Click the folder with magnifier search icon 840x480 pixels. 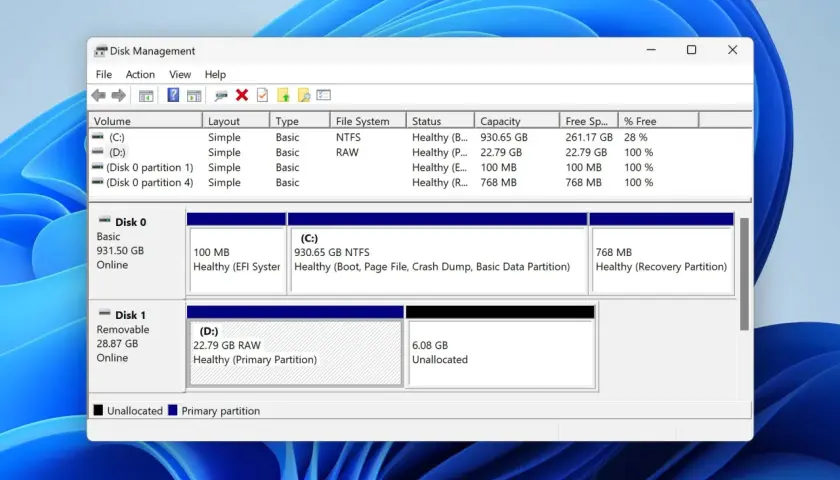pyautogui.click(x=304, y=95)
